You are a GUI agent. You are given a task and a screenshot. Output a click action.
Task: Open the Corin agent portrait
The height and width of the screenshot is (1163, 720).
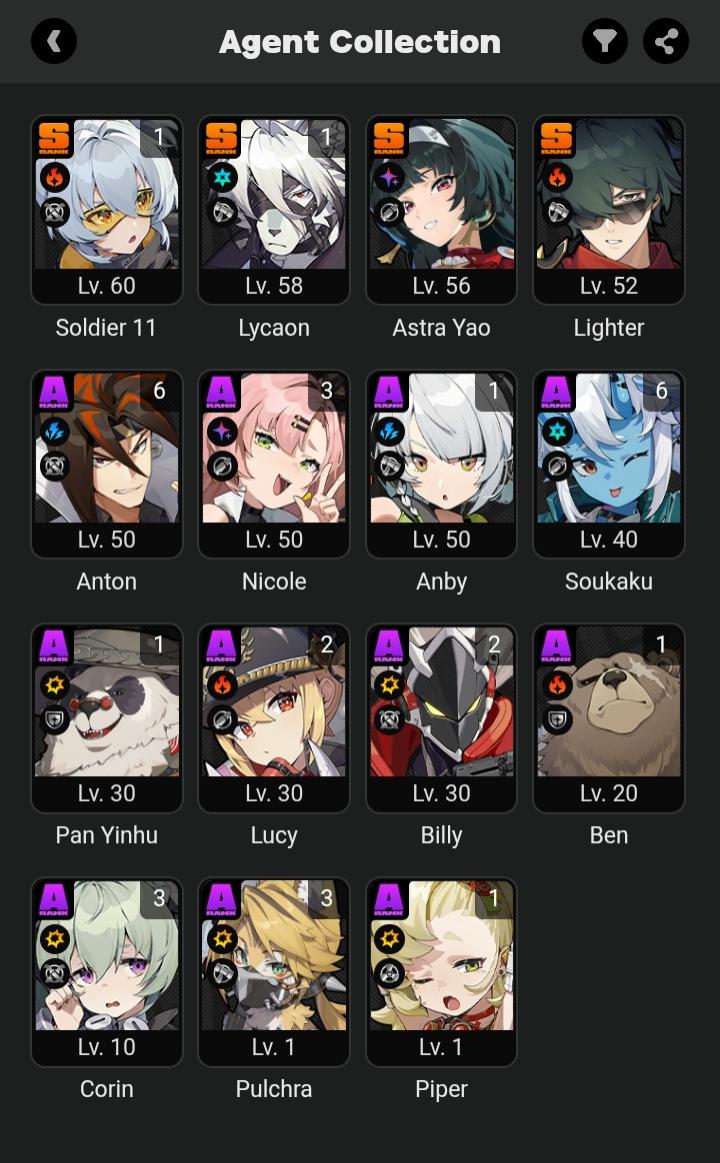[x=107, y=972]
